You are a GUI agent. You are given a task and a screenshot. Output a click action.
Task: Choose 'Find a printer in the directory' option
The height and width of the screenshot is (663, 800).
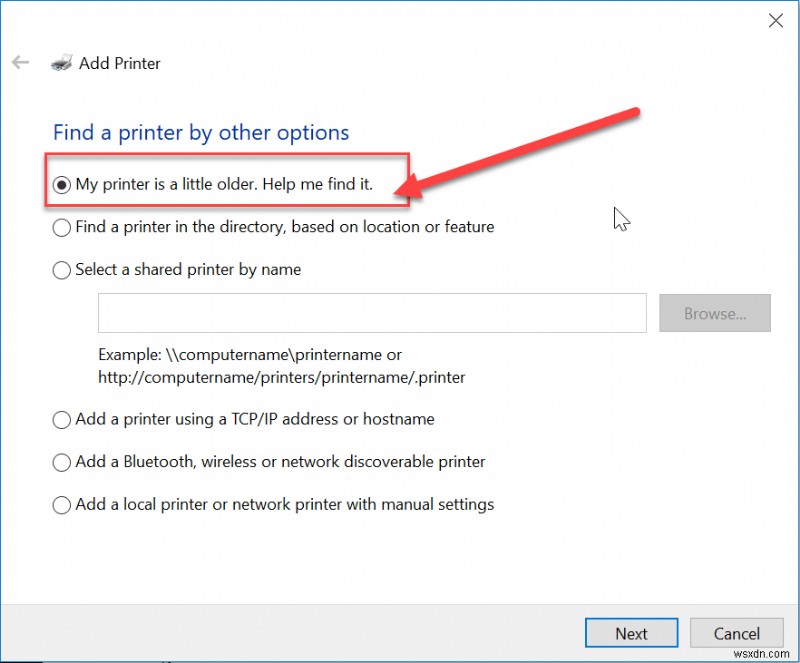point(61,227)
